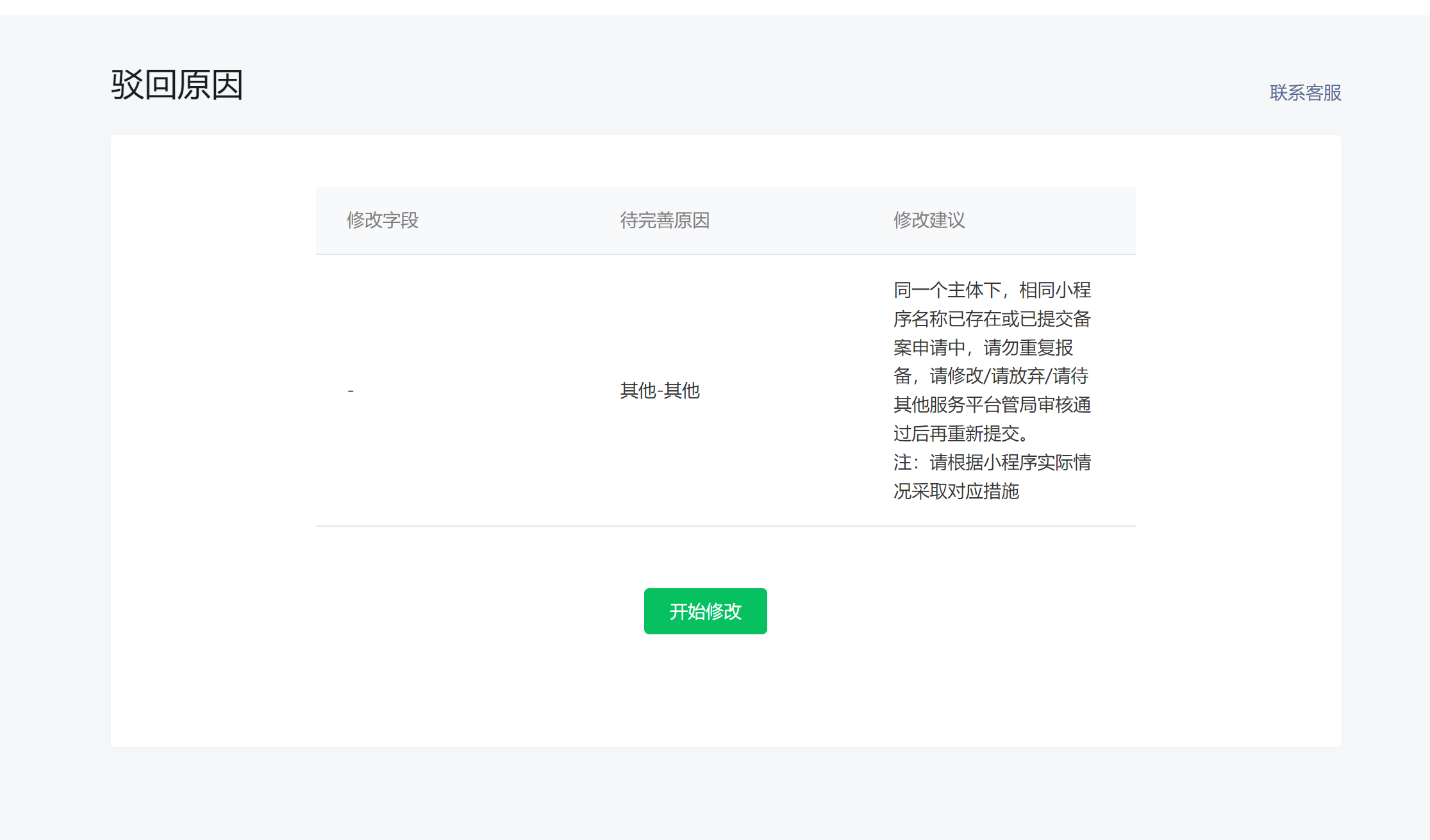
Task: Click text line 序名称已存在或已提交备
Action: 992,319
